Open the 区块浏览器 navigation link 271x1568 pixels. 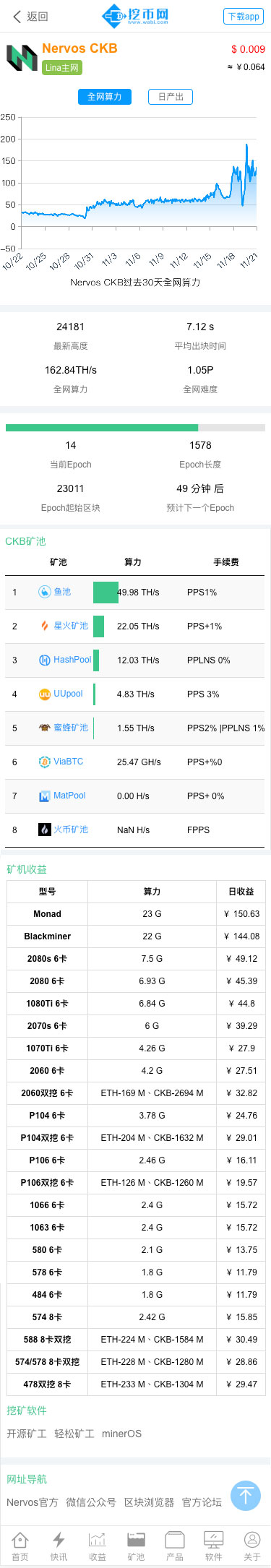pyautogui.click(x=149, y=1502)
